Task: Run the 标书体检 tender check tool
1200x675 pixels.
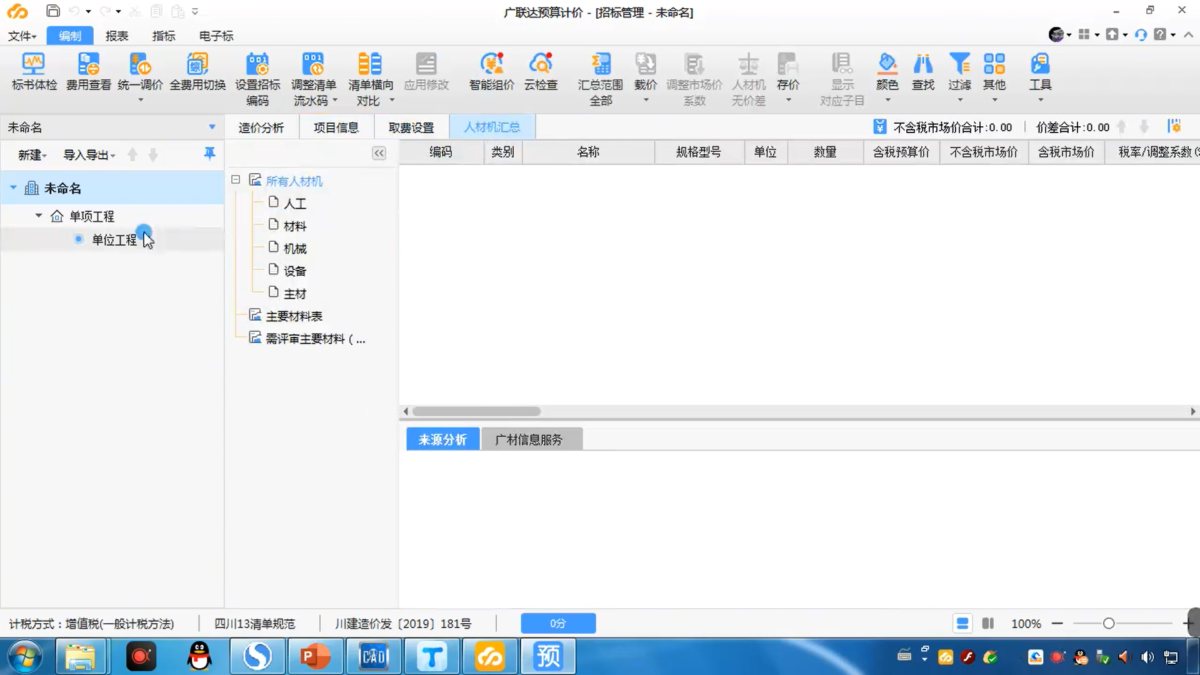Action: pyautogui.click(x=34, y=72)
